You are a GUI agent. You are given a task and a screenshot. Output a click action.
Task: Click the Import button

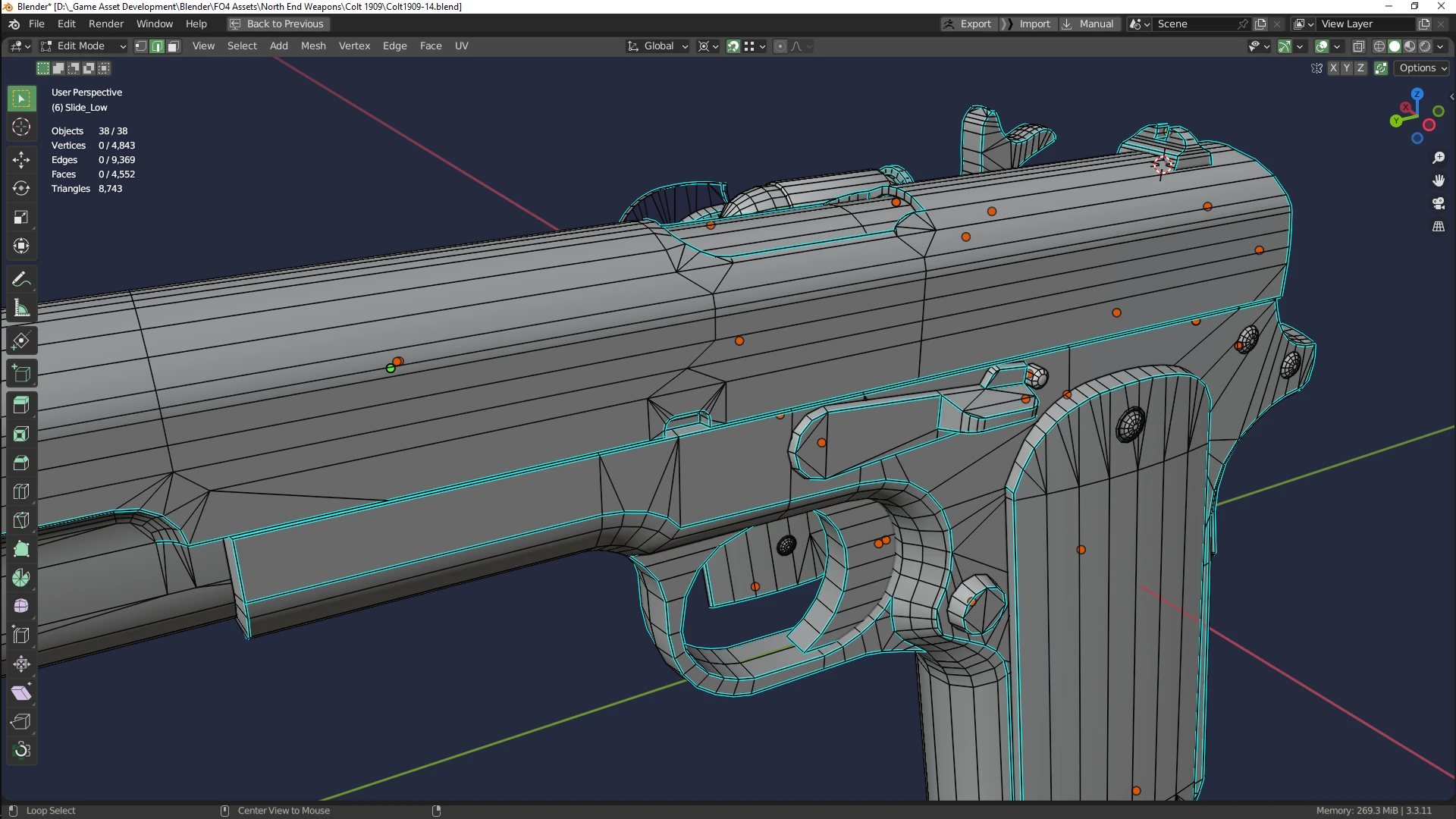[x=1027, y=24]
